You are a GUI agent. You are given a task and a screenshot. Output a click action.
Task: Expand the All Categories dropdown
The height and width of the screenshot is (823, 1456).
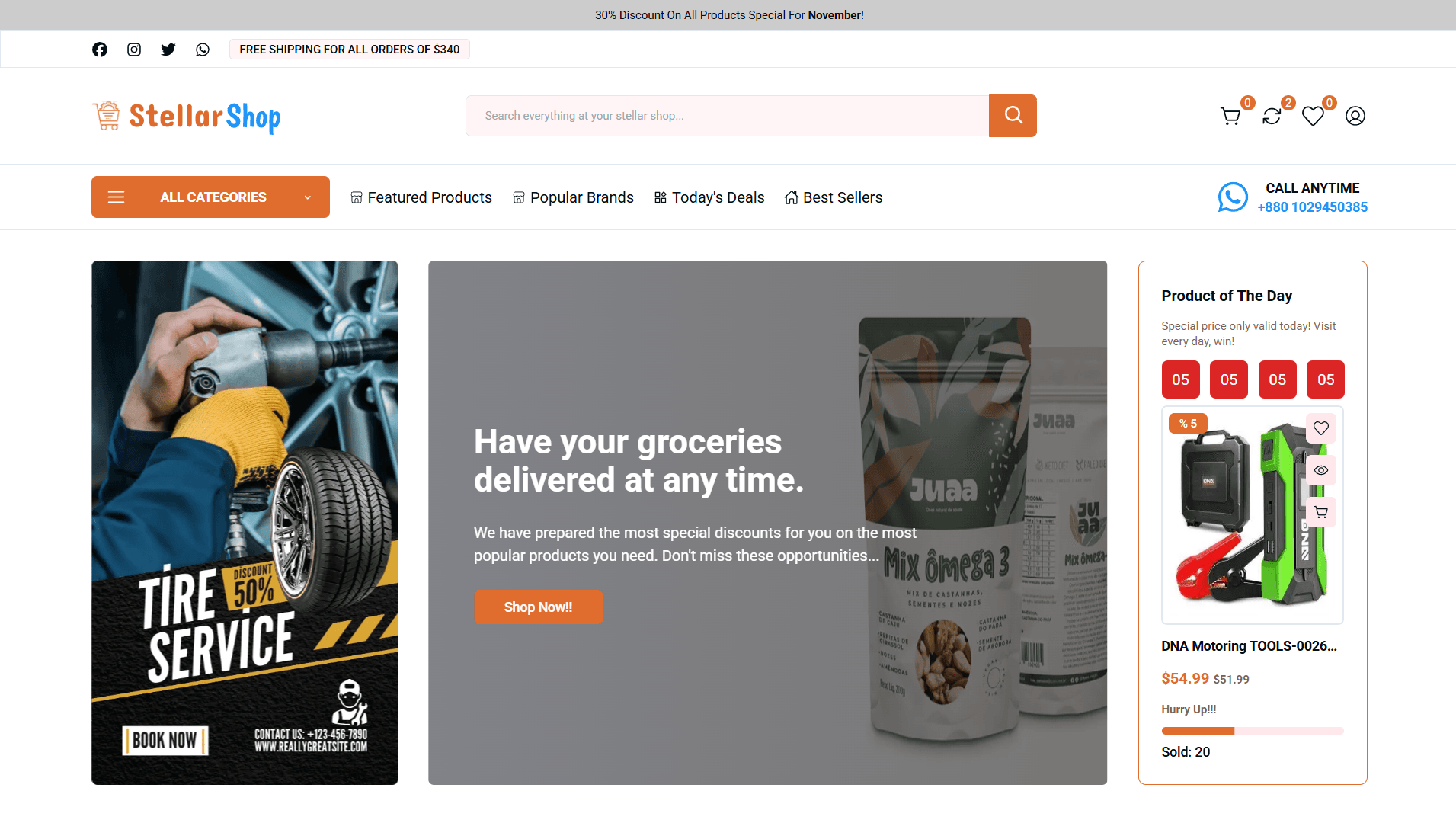[210, 197]
